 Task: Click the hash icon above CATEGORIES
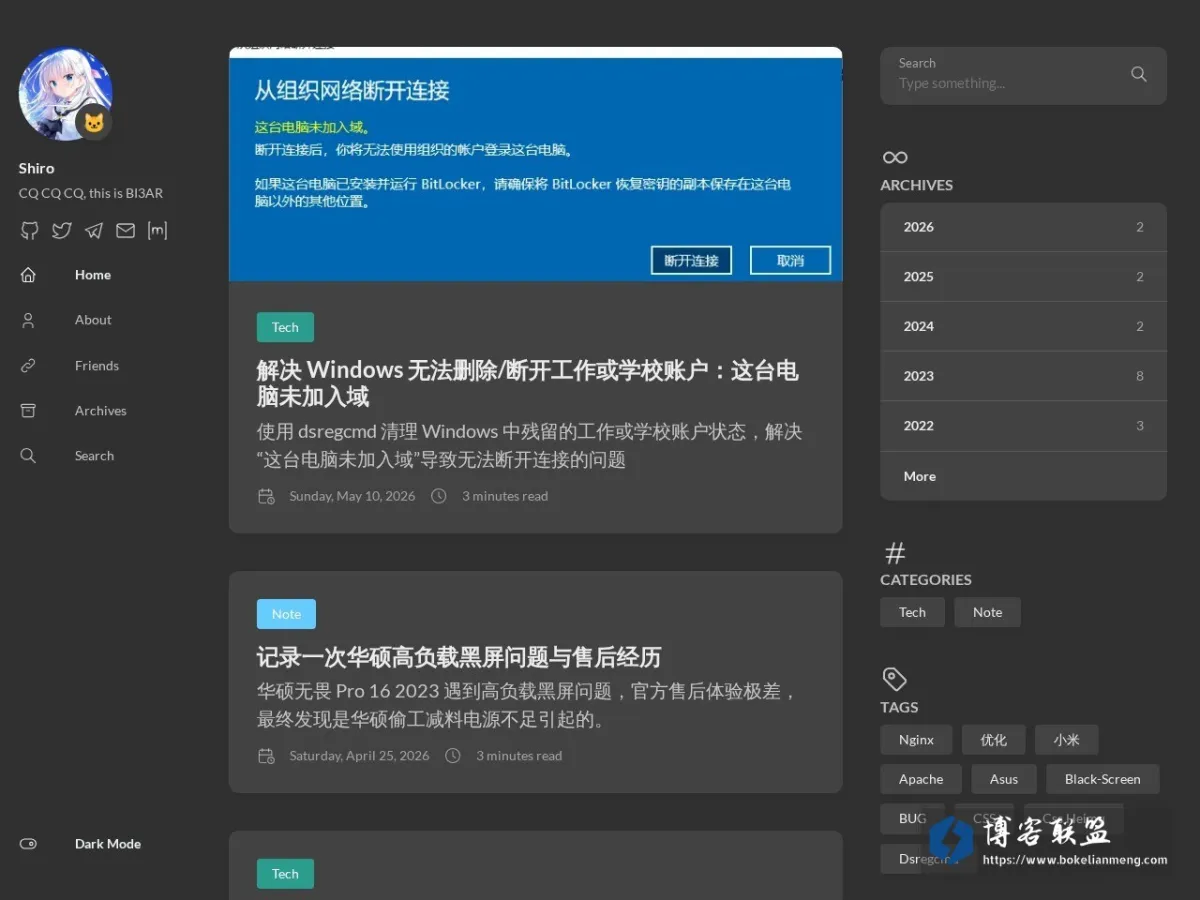895,552
